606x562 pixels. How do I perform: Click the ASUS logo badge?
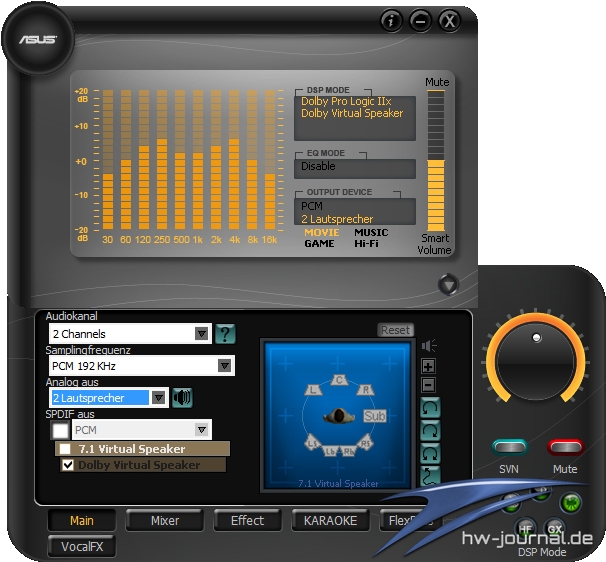[x=38, y=39]
